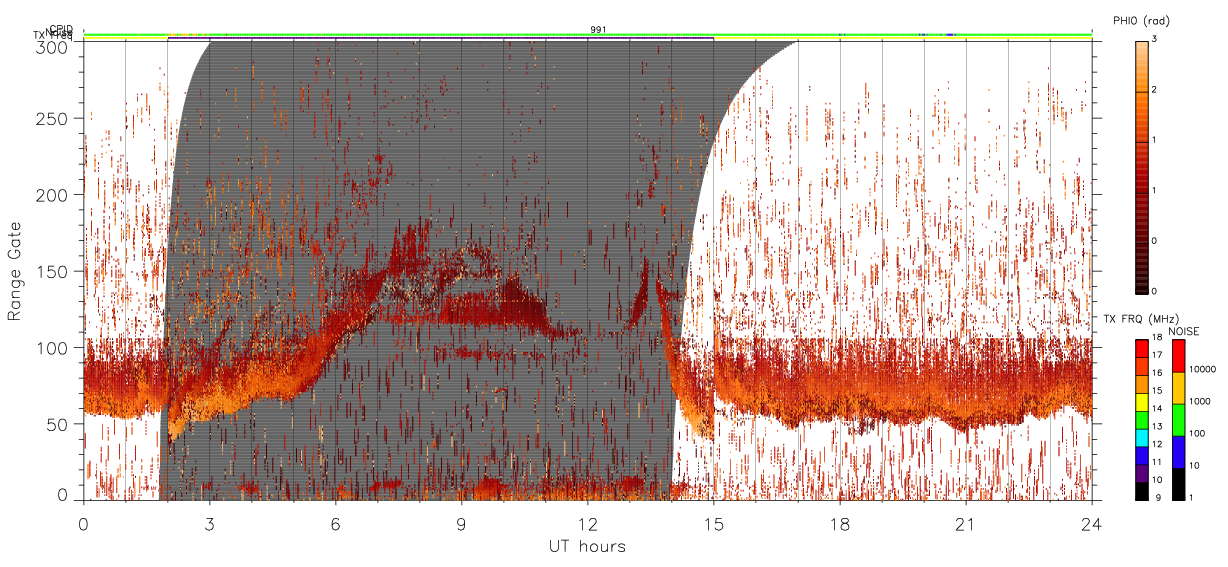This screenshot has width=1228, height=567.
Task: Click TX FRQ legend label 14
Action: 1158,408
